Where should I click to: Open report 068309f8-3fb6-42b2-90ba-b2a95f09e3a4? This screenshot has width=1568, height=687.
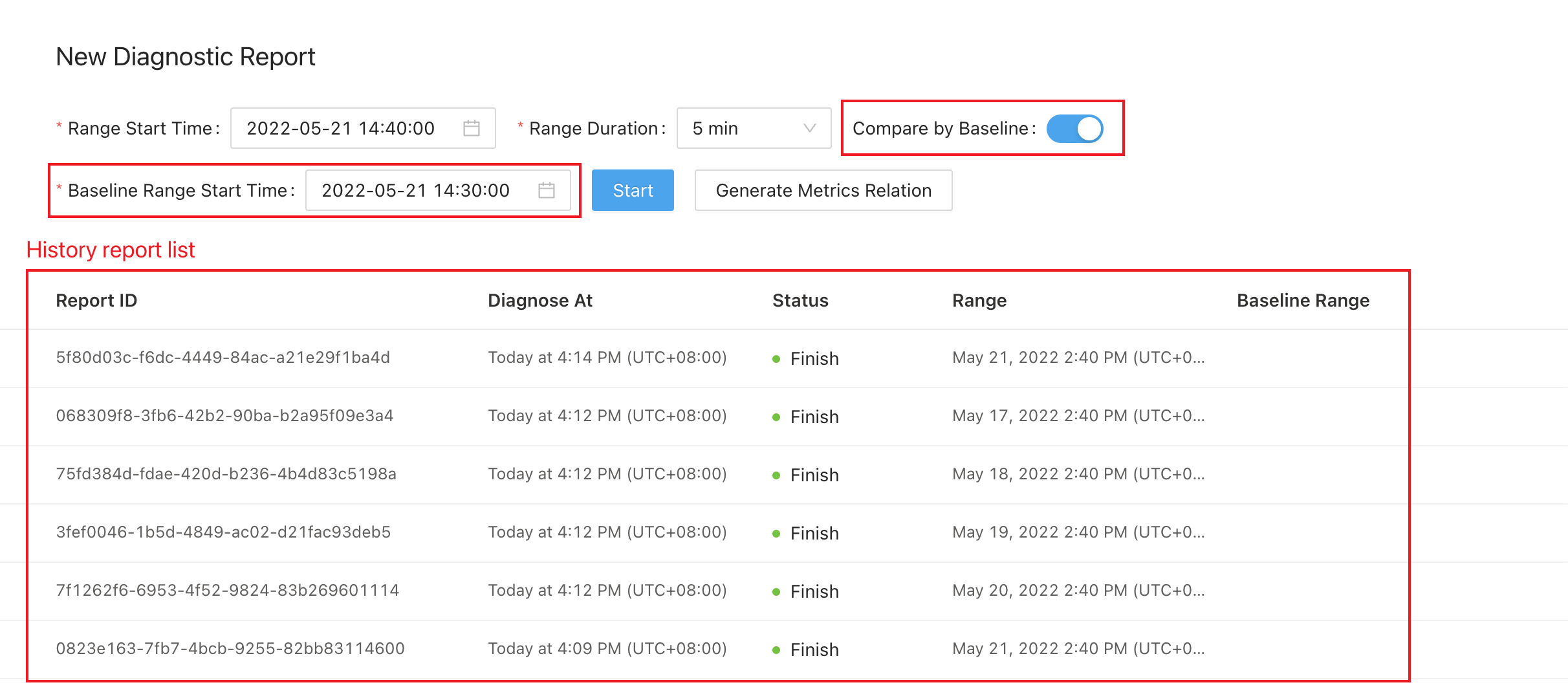tap(224, 416)
